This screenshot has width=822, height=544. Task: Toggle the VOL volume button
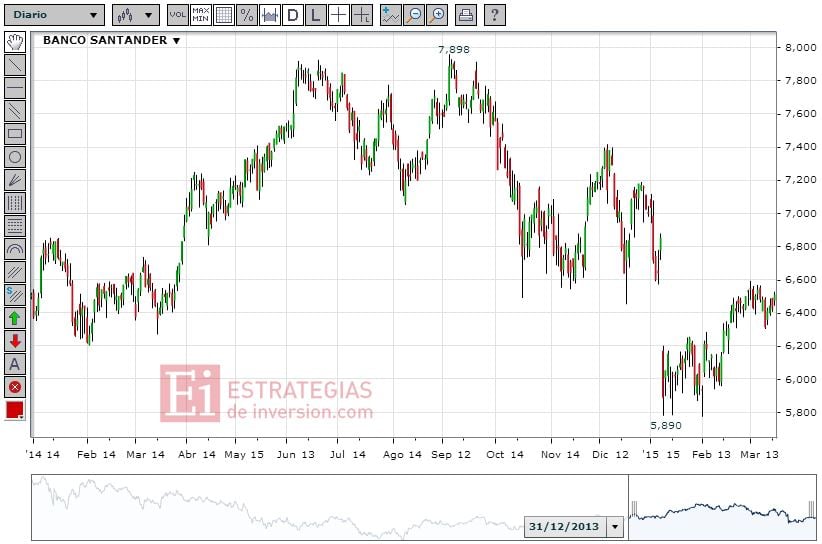(x=178, y=15)
